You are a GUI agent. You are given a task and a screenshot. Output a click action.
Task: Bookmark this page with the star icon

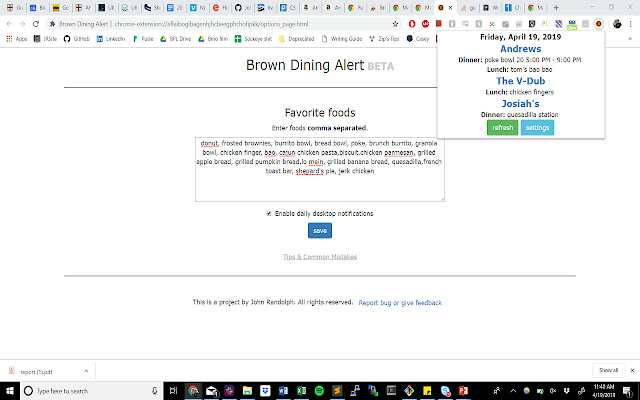click(395, 24)
